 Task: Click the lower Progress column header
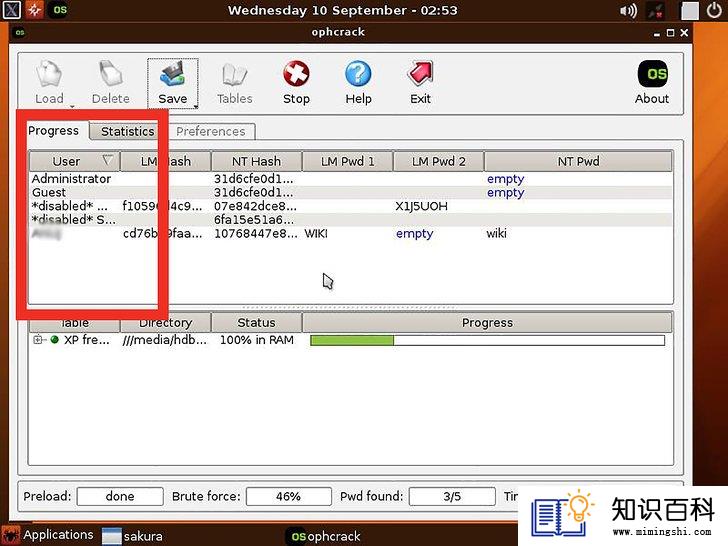coord(487,322)
